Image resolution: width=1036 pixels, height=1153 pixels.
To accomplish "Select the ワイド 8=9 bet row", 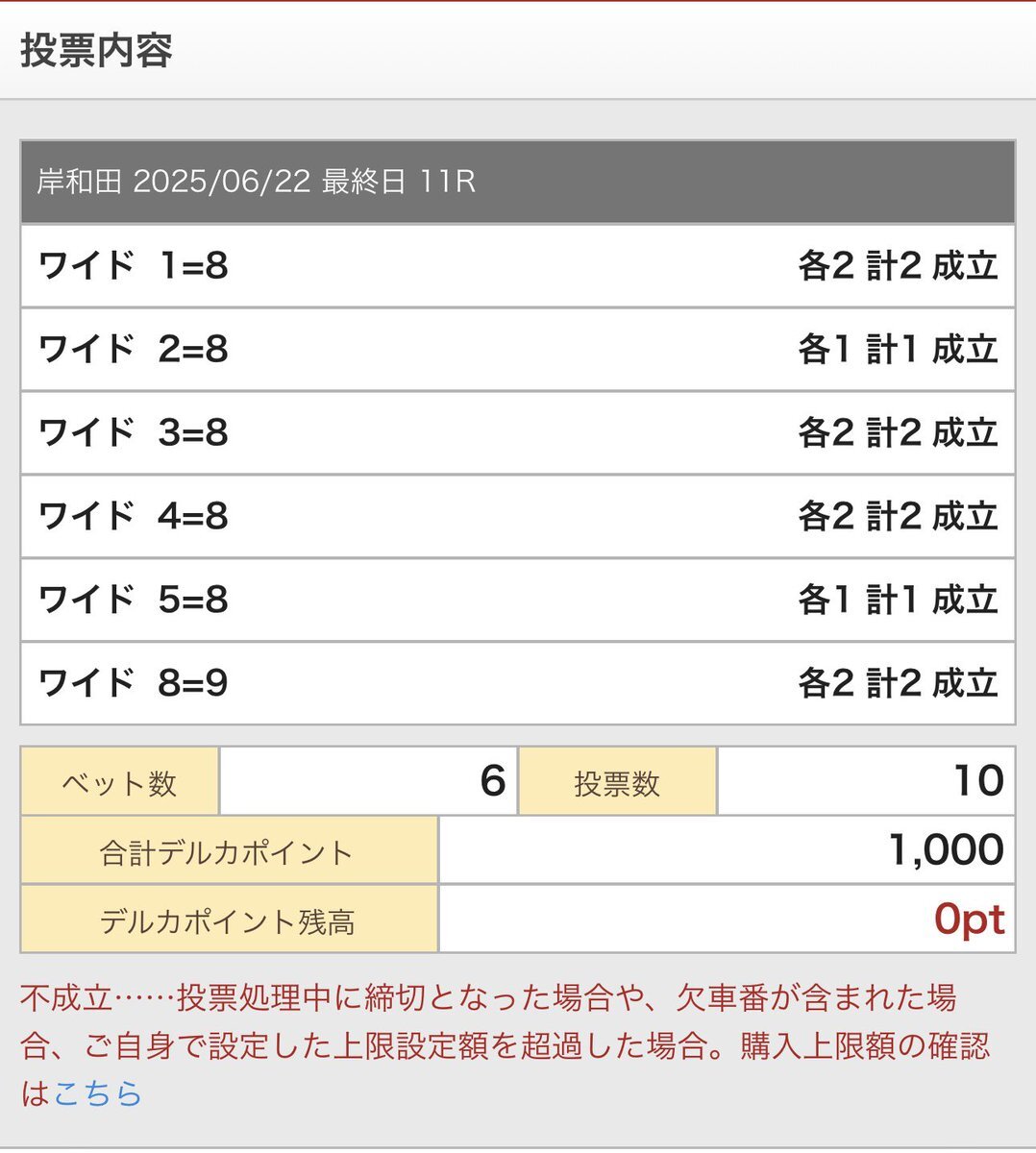I will coord(518,684).
